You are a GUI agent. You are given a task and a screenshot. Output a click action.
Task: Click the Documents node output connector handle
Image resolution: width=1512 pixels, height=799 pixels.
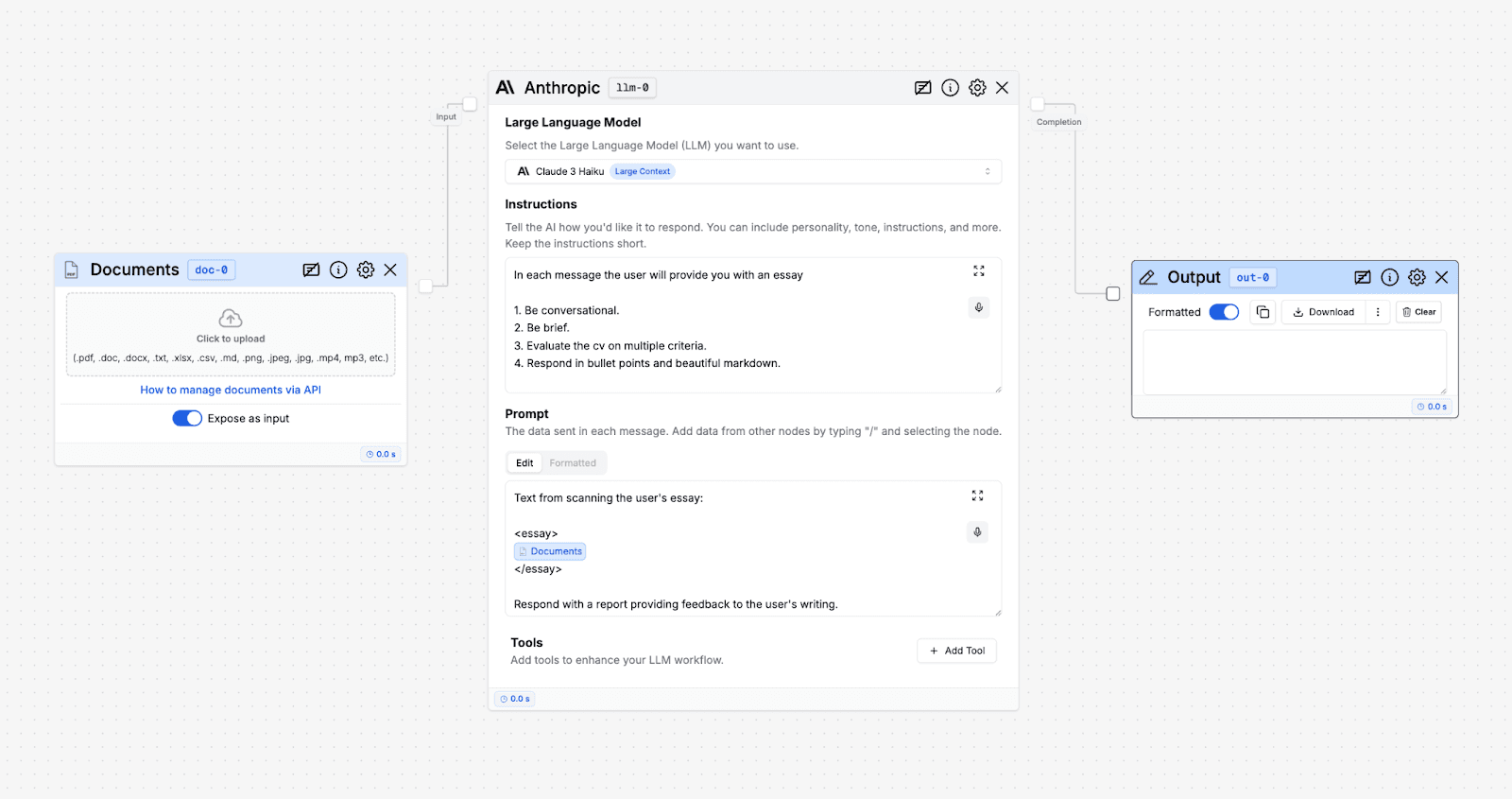(x=426, y=287)
